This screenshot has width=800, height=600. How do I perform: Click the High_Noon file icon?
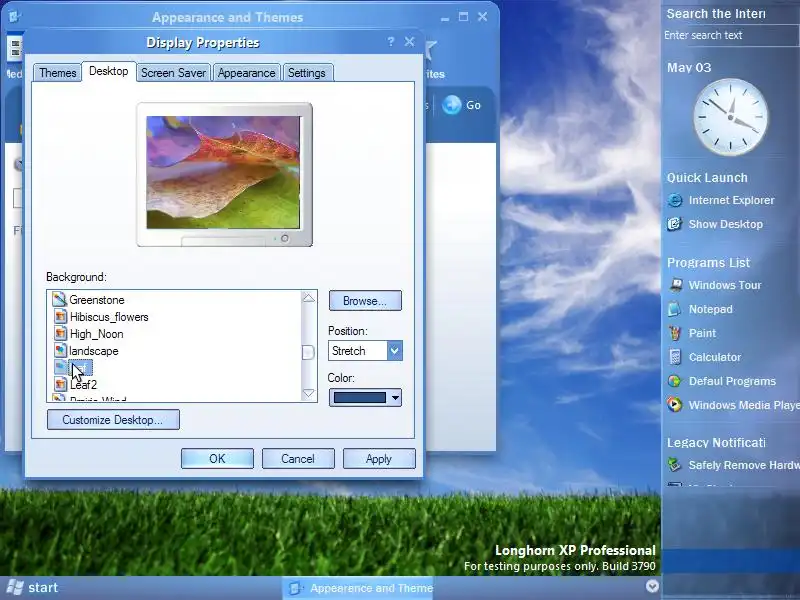(x=60, y=334)
